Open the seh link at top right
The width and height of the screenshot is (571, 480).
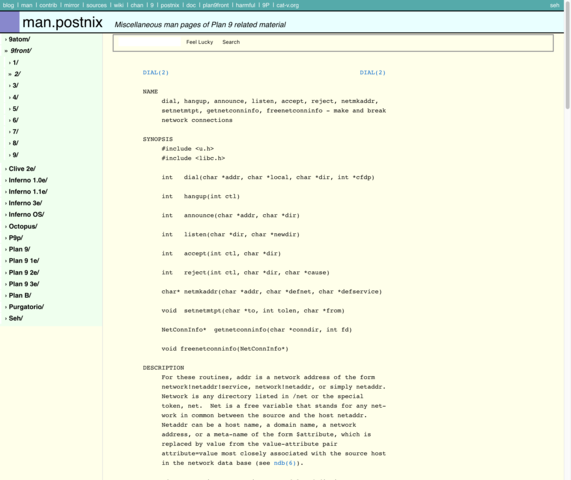click(x=555, y=5)
